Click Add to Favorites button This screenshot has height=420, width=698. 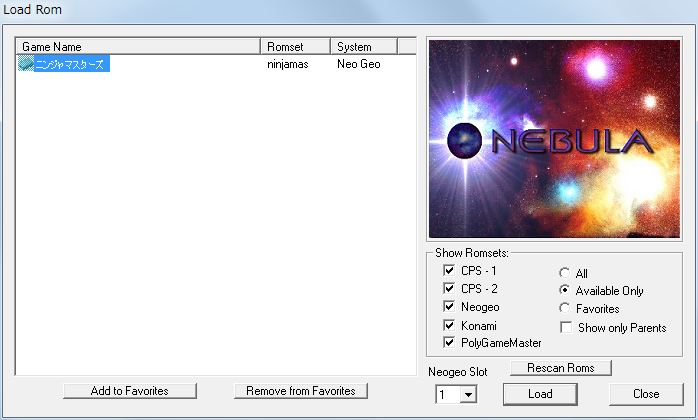[x=130, y=391]
